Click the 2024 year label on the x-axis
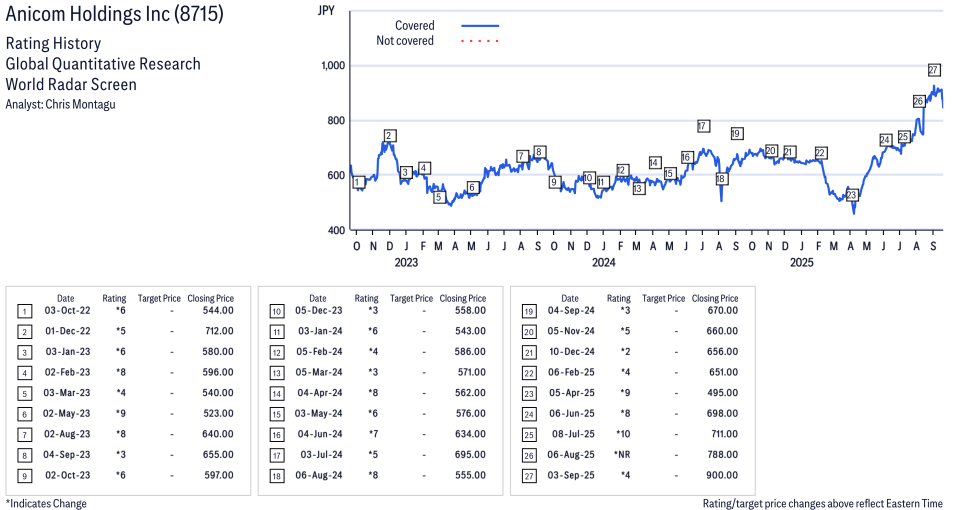This screenshot has height=510, width=954. point(603,263)
